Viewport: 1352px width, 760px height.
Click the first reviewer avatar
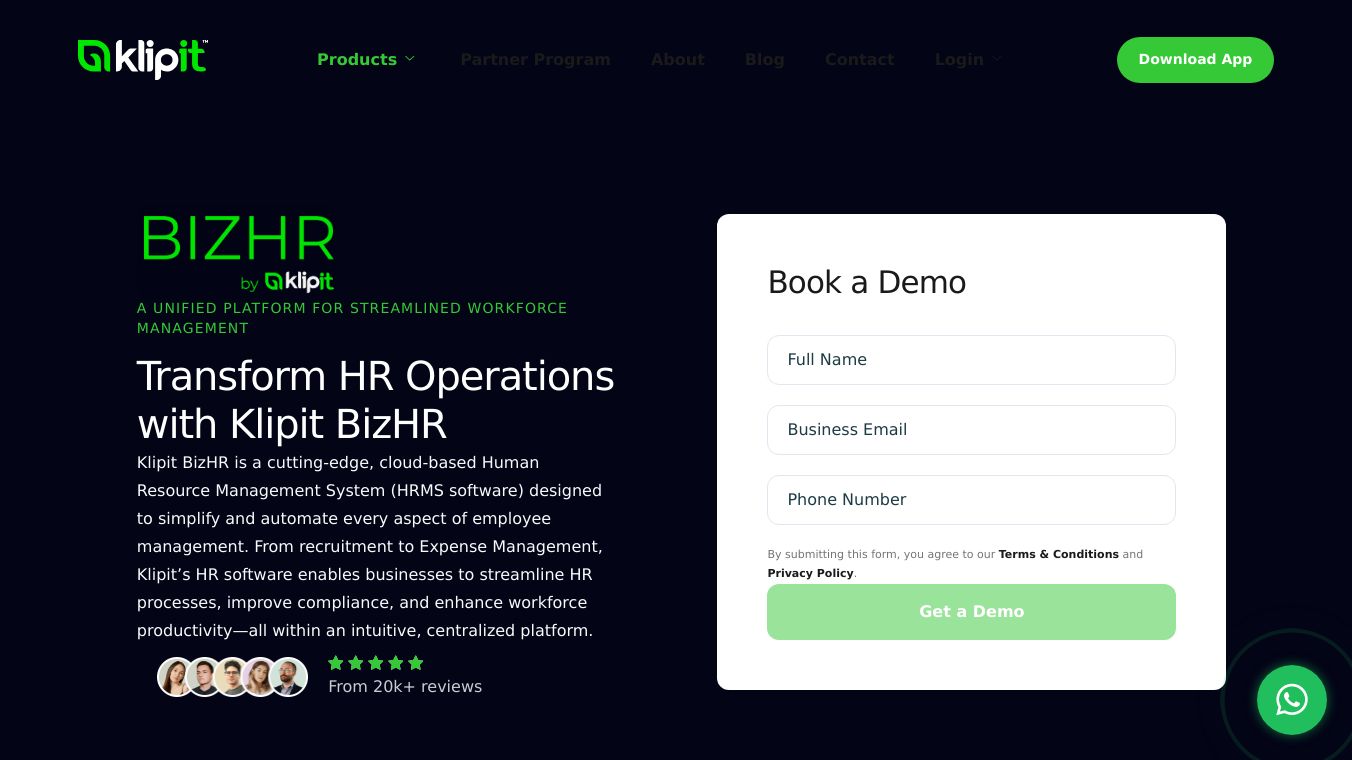176,677
